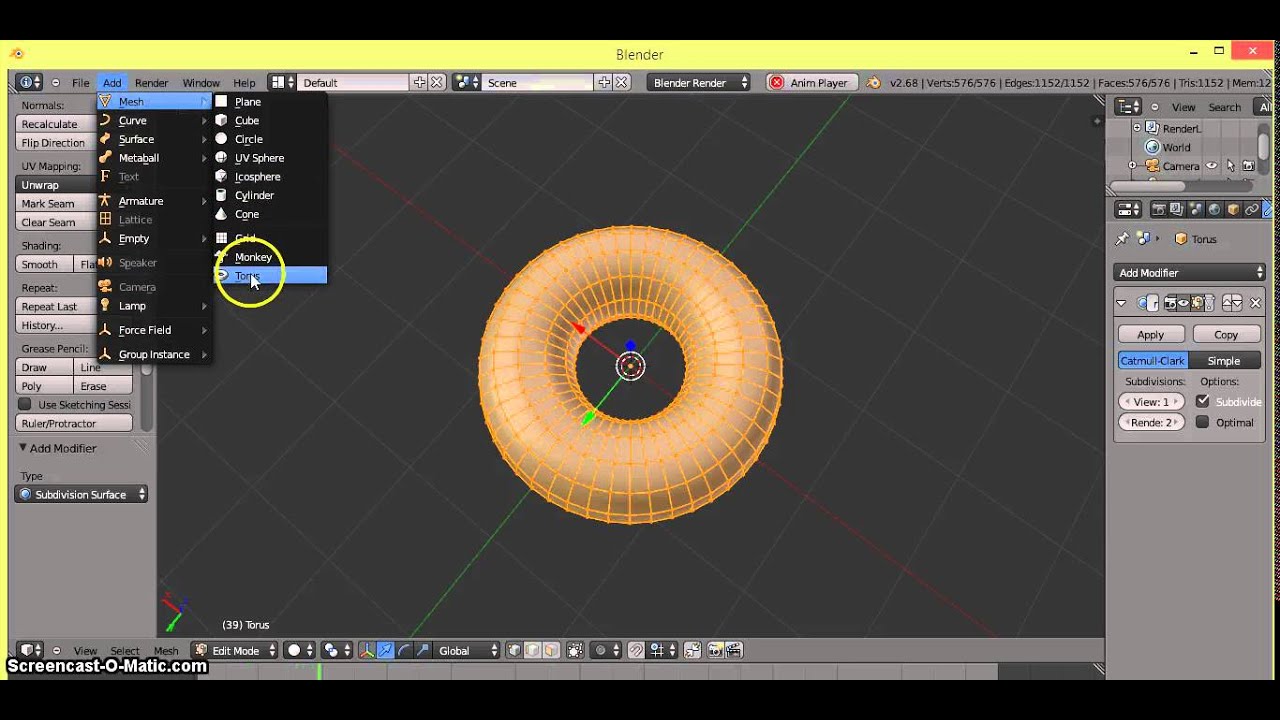This screenshot has width=1280, height=720.
Task: Click the Render subdivisions field
Action: coord(1151,422)
